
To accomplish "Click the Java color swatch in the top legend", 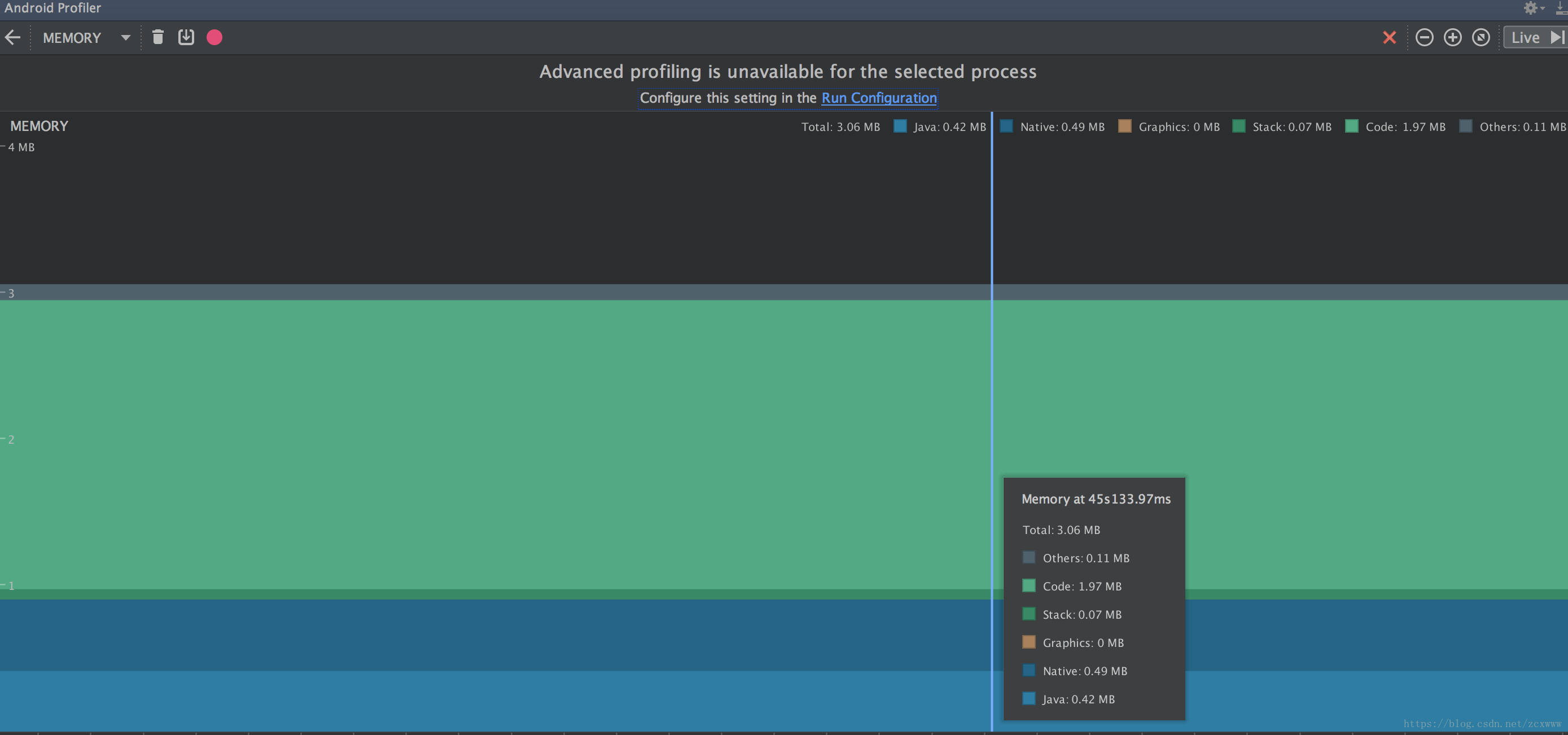I will tap(900, 126).
